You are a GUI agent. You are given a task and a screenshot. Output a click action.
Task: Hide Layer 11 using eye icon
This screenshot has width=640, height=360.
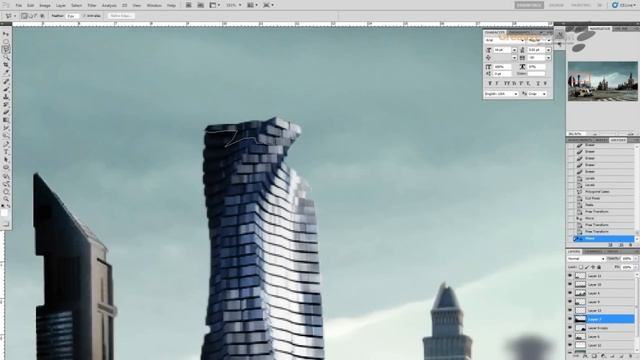point(570,276)
